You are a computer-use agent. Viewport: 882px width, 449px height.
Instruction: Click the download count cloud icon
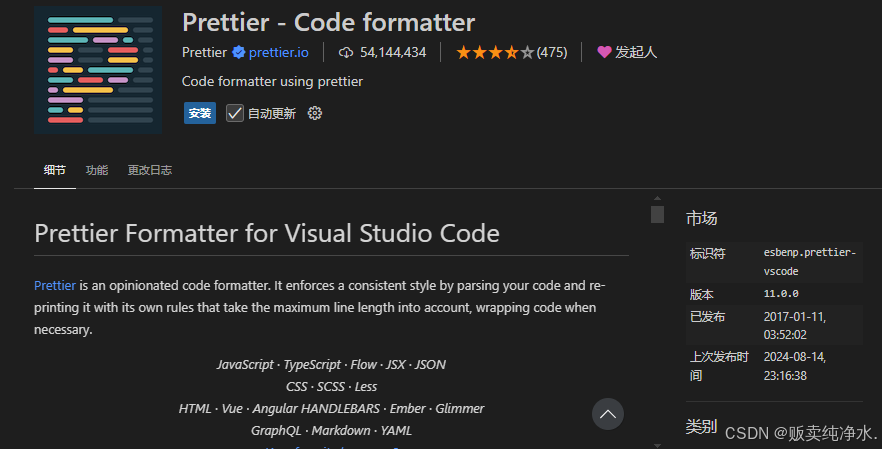pos(346,52)
